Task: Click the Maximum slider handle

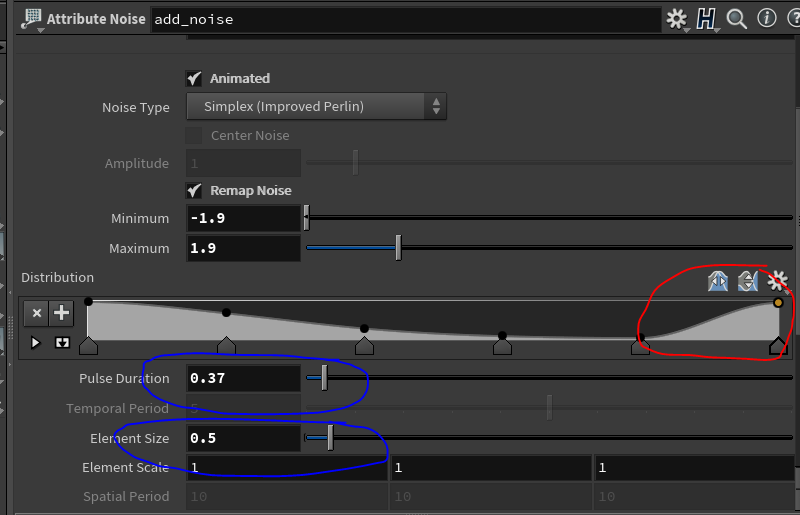Action: 398,248
